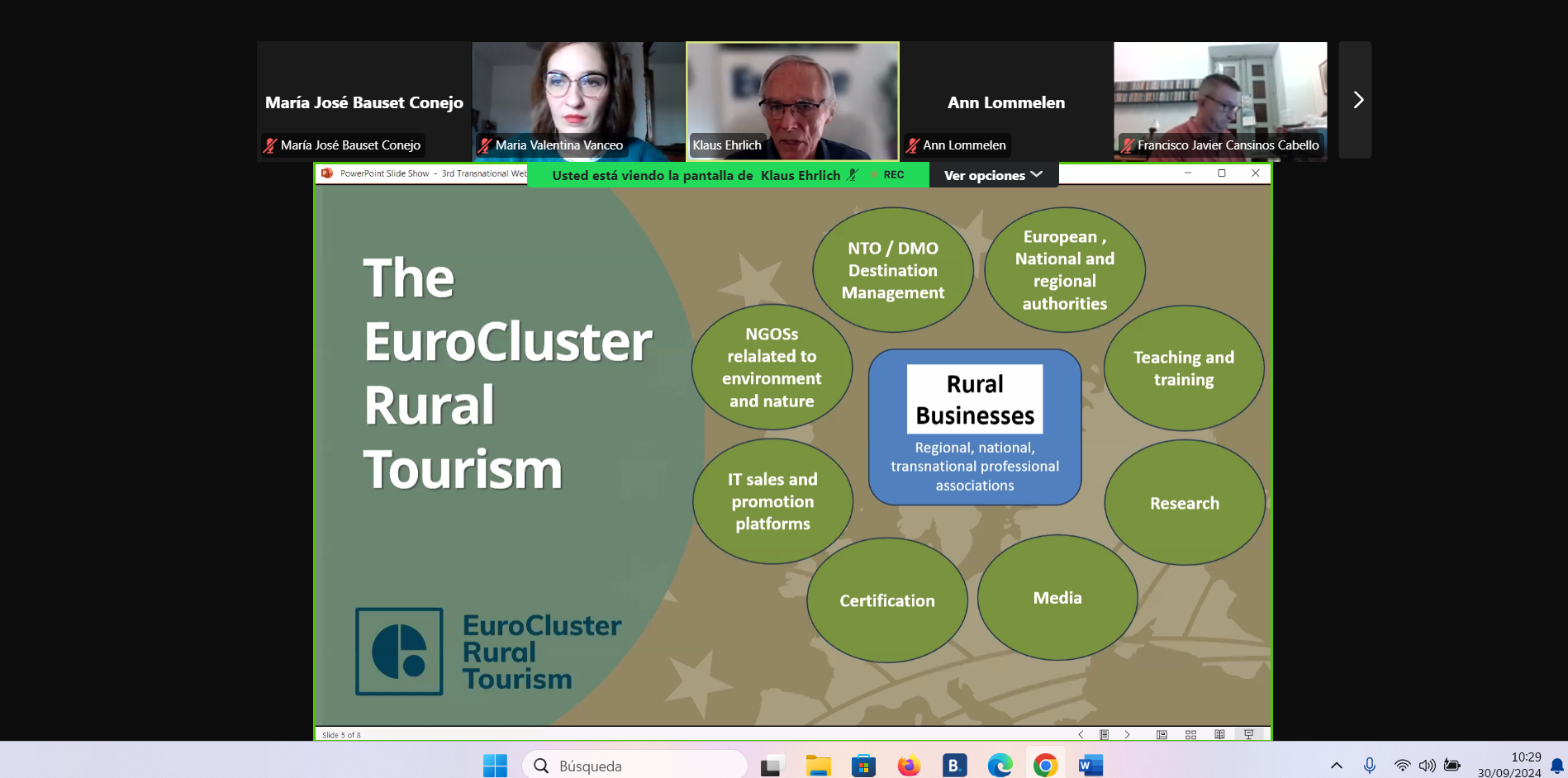Open the Wi-Fi network status icon
This screenshot has height=778, width=1568.
[x=1402, y=766]
